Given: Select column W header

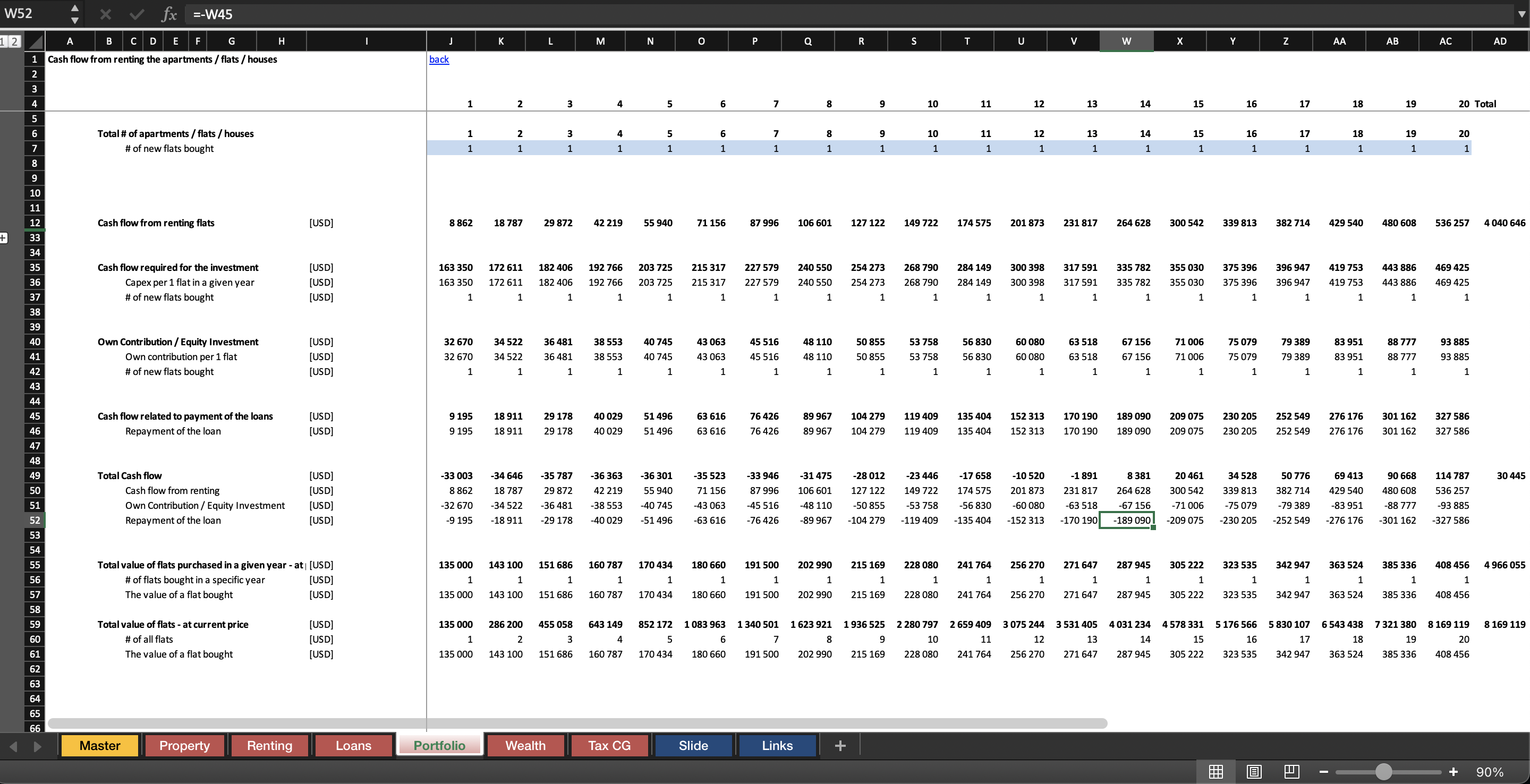Looking at the screenshot, I should pyautogui.click(x=1126, y=41).
